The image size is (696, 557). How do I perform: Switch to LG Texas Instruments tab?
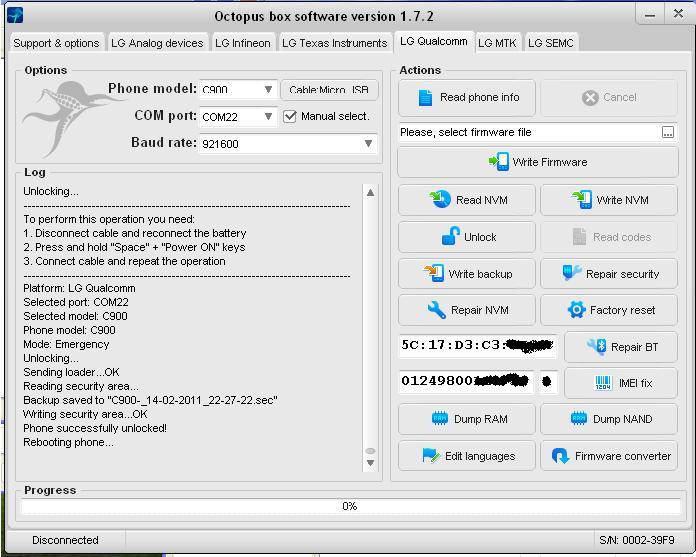335,43
